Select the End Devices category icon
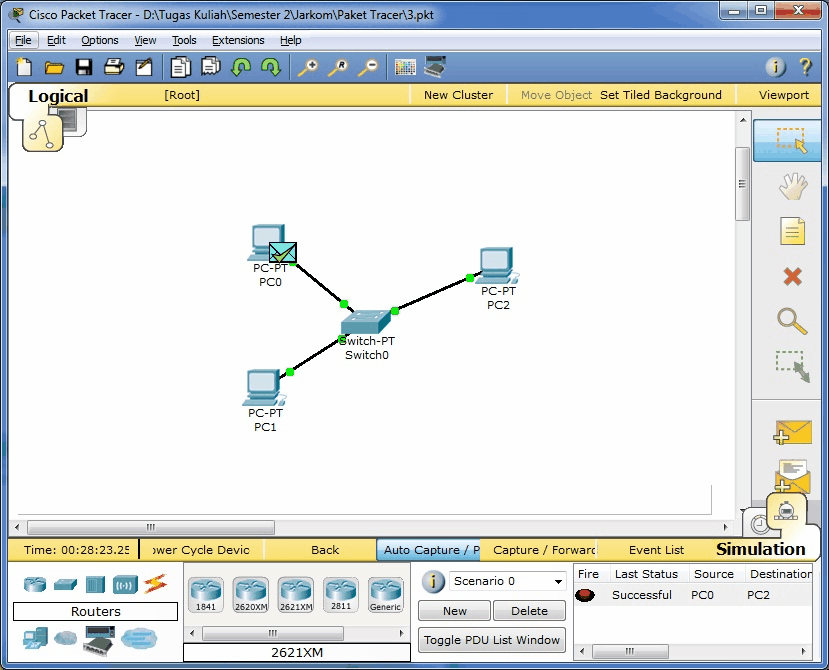Screen dimensions: 829x670 point(35,638)
